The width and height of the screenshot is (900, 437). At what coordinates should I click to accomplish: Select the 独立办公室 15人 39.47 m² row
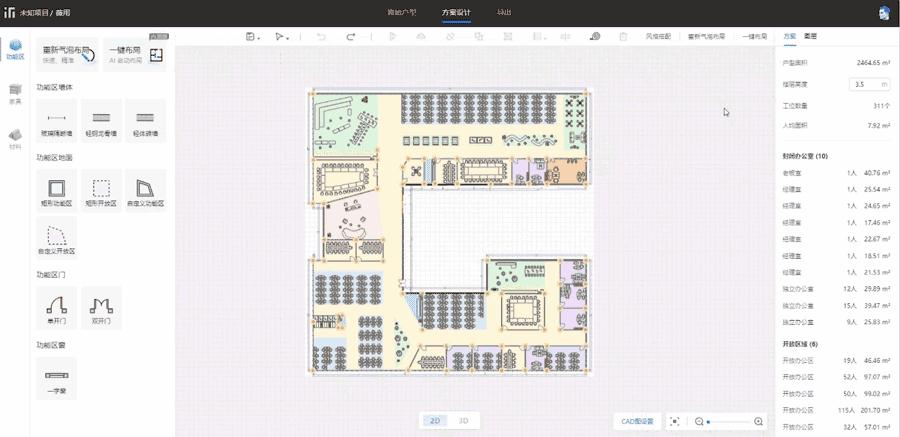tap(836, 305)
